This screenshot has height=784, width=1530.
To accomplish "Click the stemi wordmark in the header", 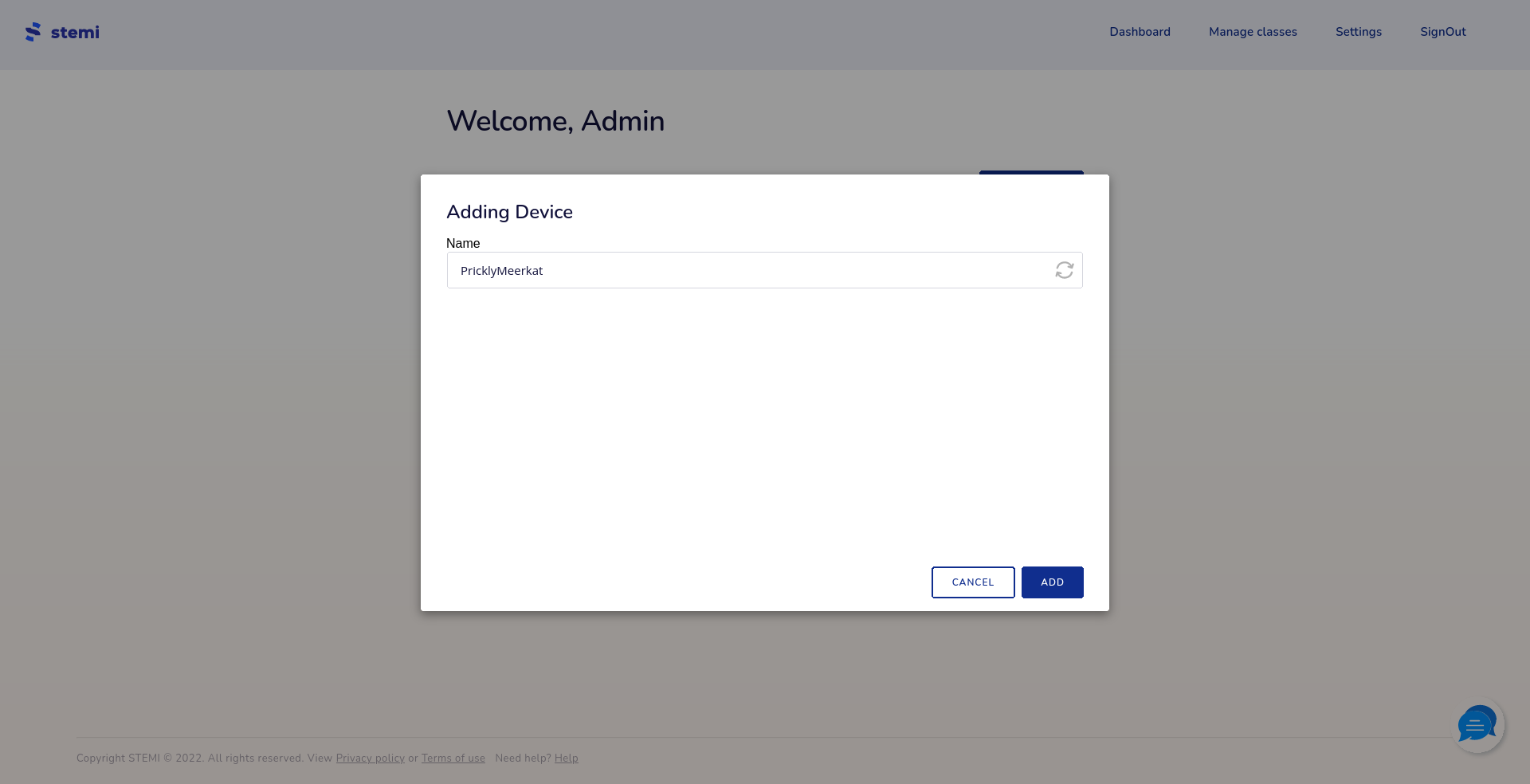I will tap(75, 32).
